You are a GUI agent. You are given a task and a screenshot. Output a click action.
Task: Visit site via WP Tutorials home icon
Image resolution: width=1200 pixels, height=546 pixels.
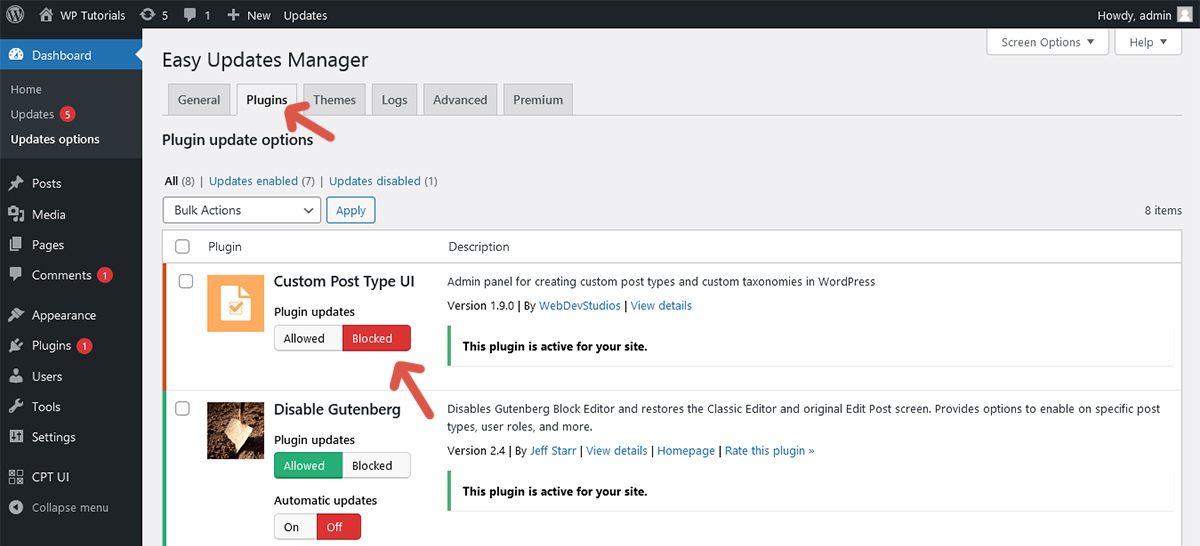(x=46, y=15)
